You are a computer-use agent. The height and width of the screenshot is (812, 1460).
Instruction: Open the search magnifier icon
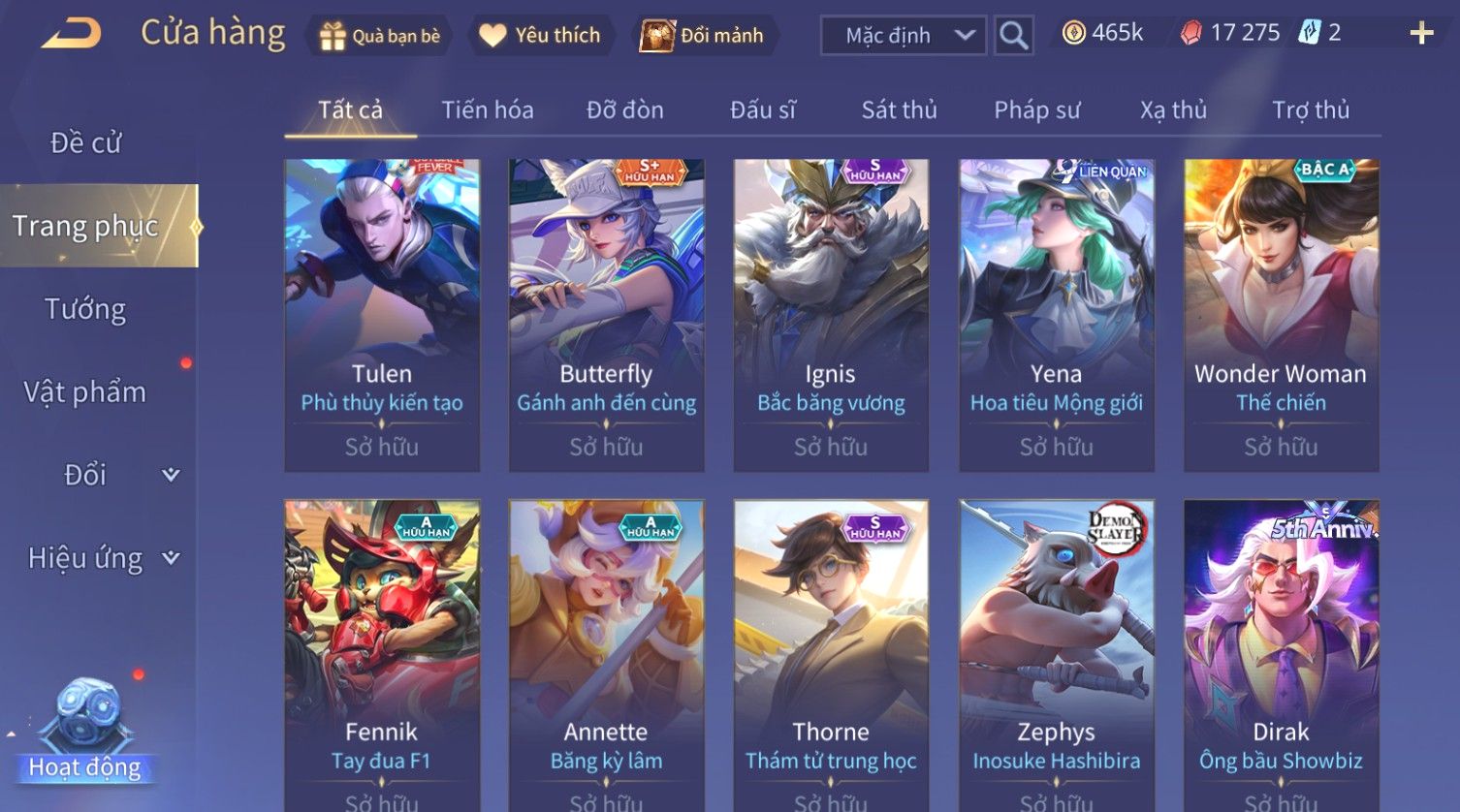tap(1013, 36)
